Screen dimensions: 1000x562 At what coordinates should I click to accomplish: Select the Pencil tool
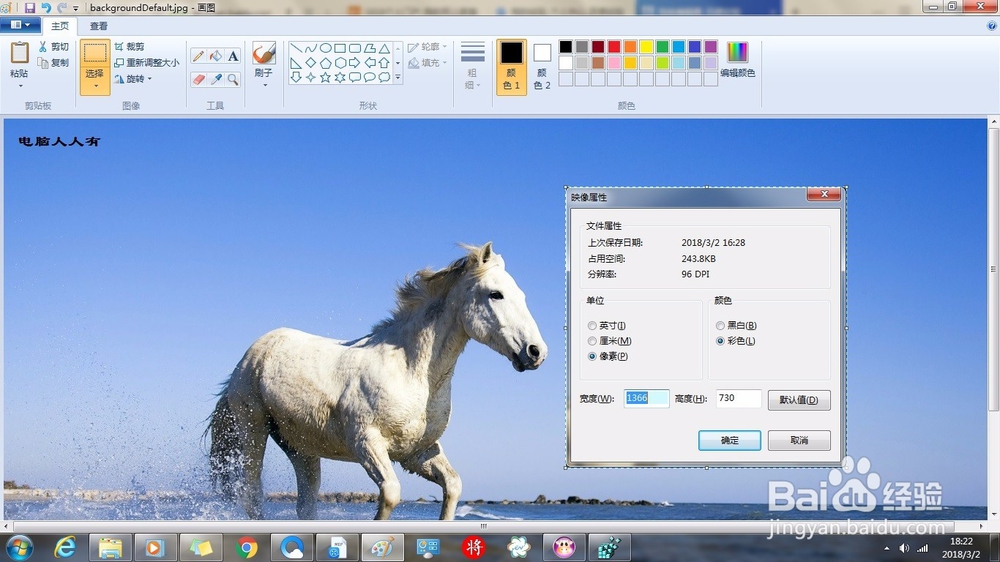point(198,56)
